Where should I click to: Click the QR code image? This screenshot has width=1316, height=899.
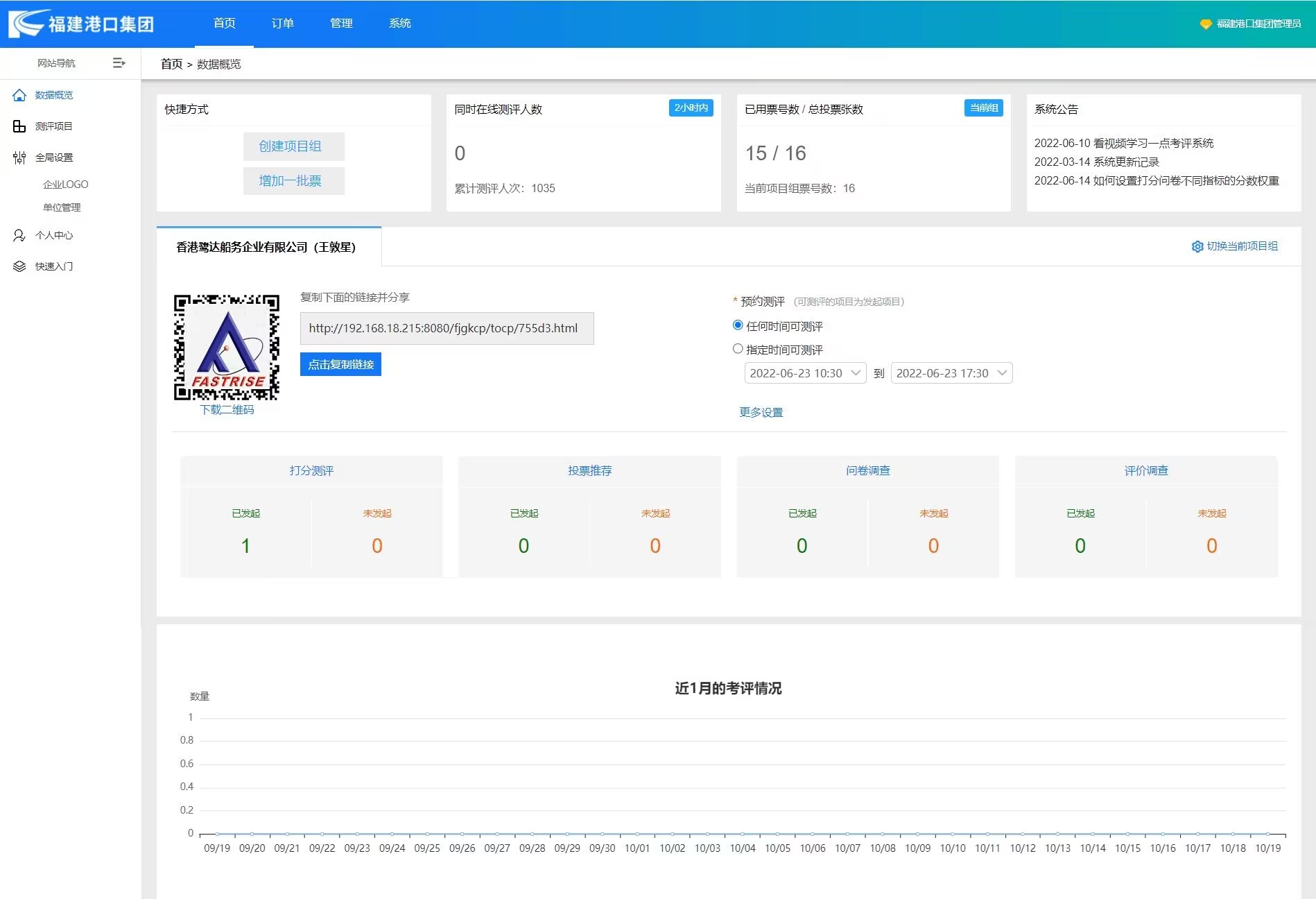click(227, 348)
